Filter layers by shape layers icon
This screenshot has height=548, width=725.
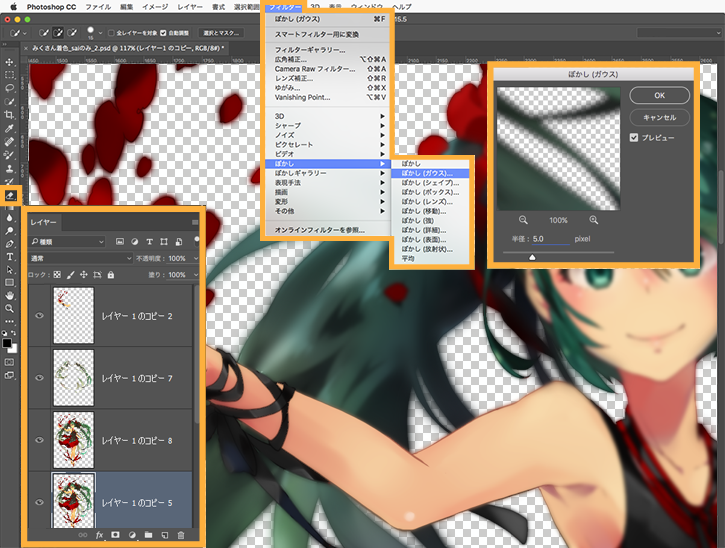click(x=164, y=241)
